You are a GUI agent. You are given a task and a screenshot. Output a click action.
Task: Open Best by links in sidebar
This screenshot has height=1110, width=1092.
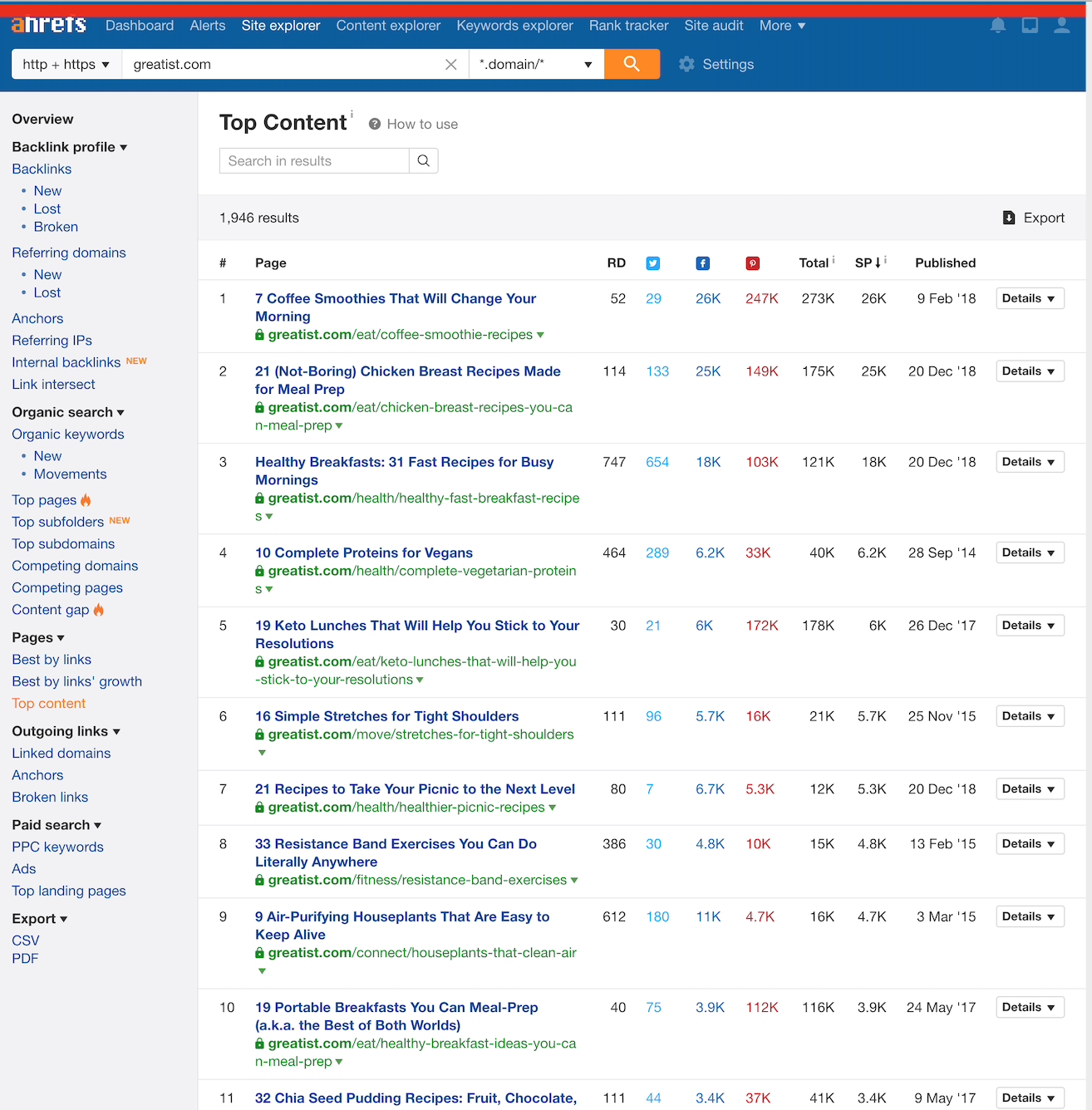pyautogui.click(x=52, y=660)
